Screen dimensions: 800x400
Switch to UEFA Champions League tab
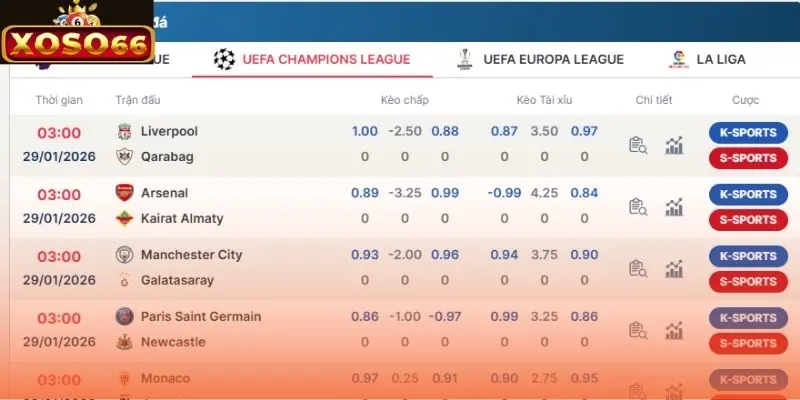click(313, 59)
